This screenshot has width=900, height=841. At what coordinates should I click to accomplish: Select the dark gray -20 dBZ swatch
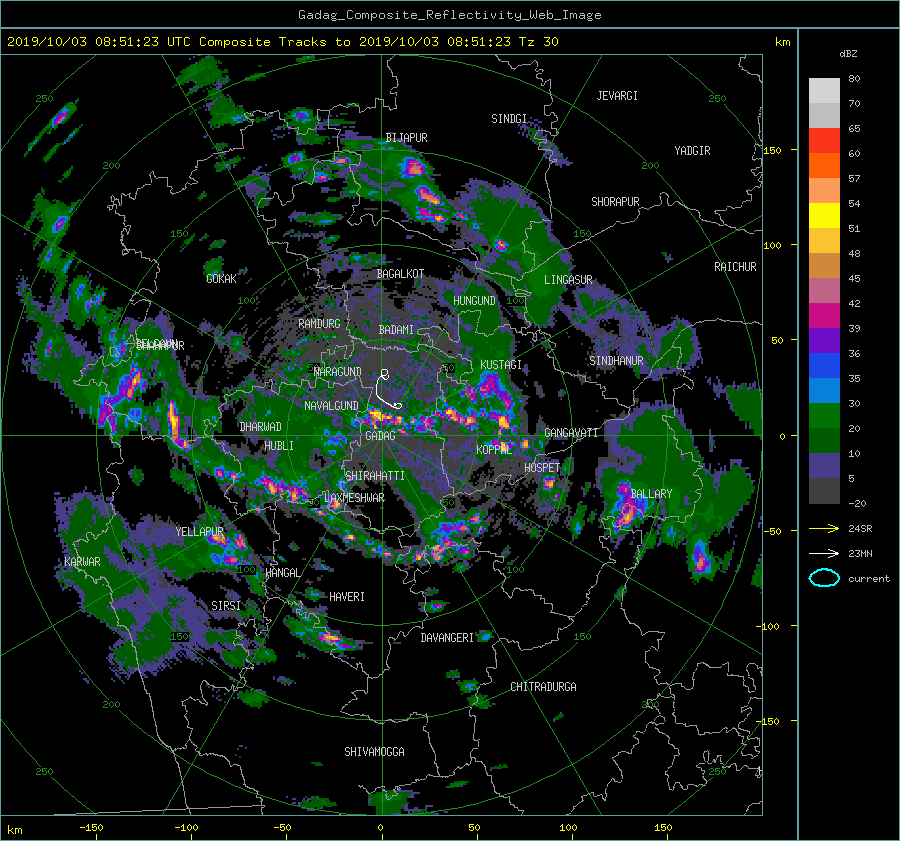click(x=824, y=490)
